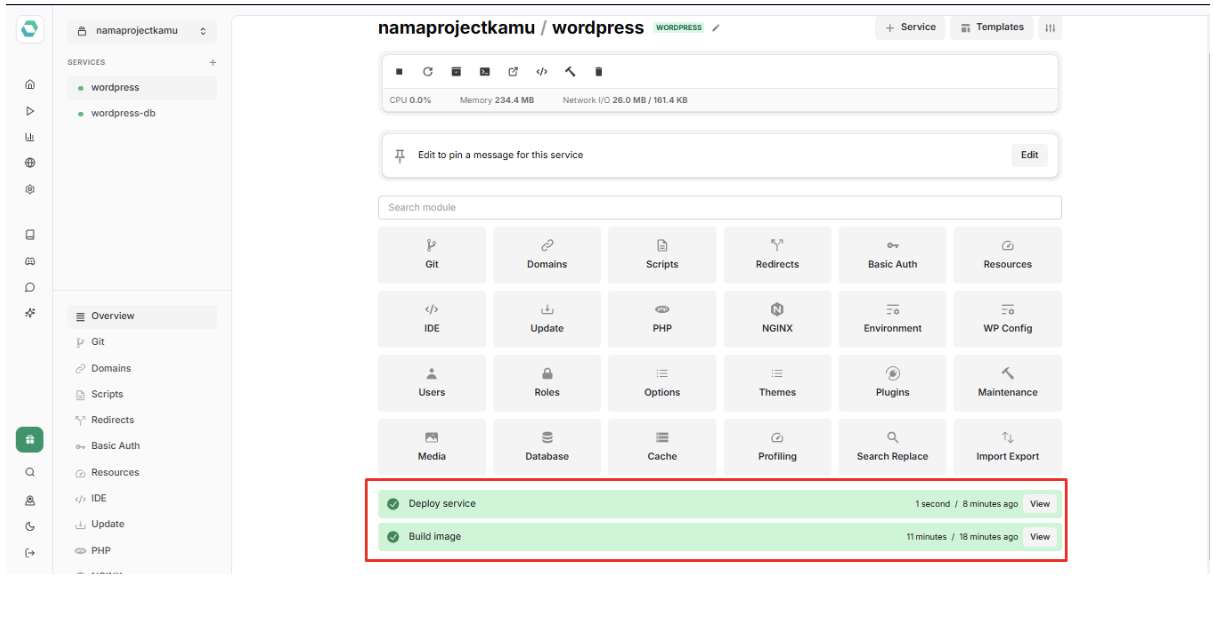
Task: Open the Environment module tile
Action: click(892, 319)
